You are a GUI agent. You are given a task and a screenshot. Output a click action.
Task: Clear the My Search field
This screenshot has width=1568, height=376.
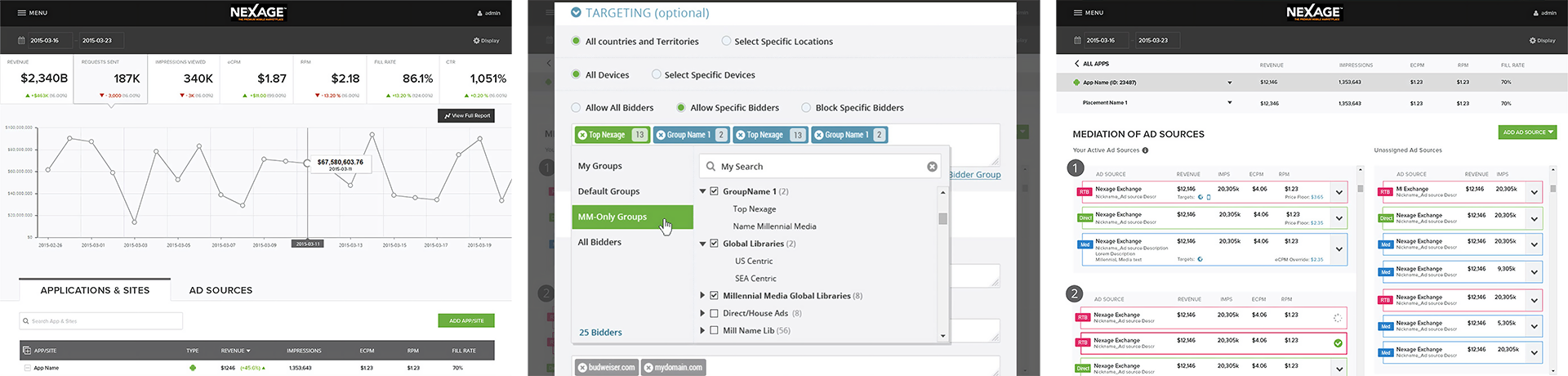(932, 167)
